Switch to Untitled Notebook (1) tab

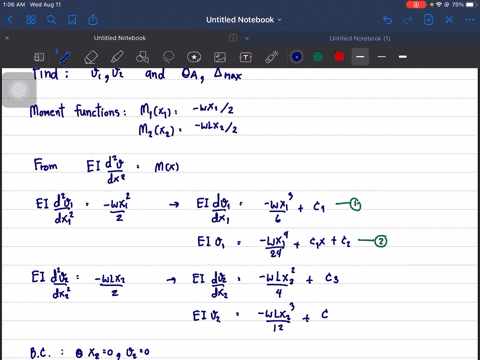point(360,38)
